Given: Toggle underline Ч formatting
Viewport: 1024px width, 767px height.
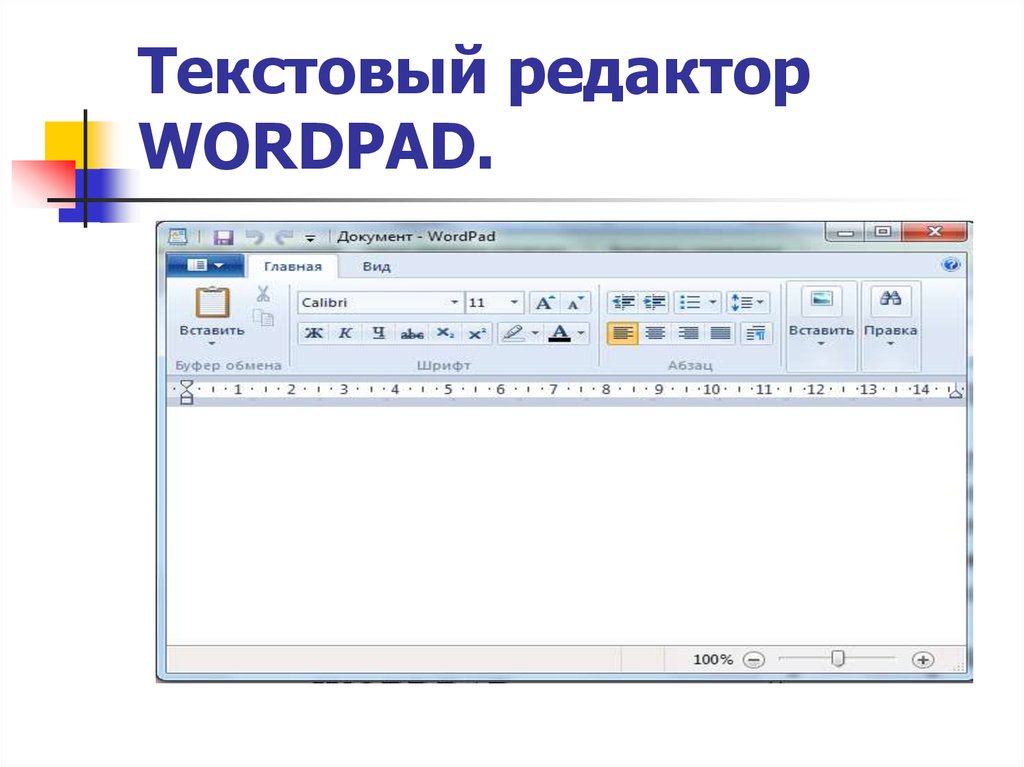Looking at the screenshot, I should (x=378, y=333).
